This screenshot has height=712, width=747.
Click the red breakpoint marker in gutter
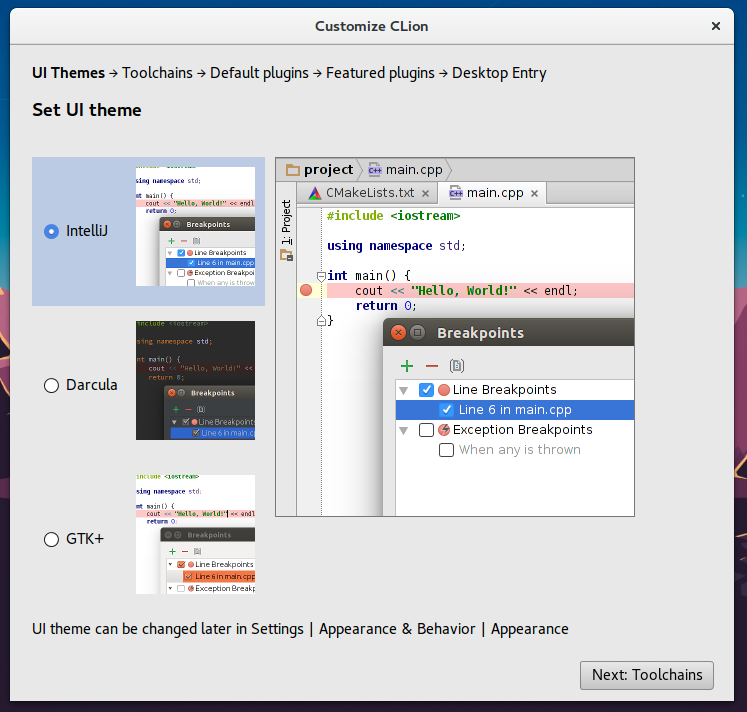click(306, 290)
